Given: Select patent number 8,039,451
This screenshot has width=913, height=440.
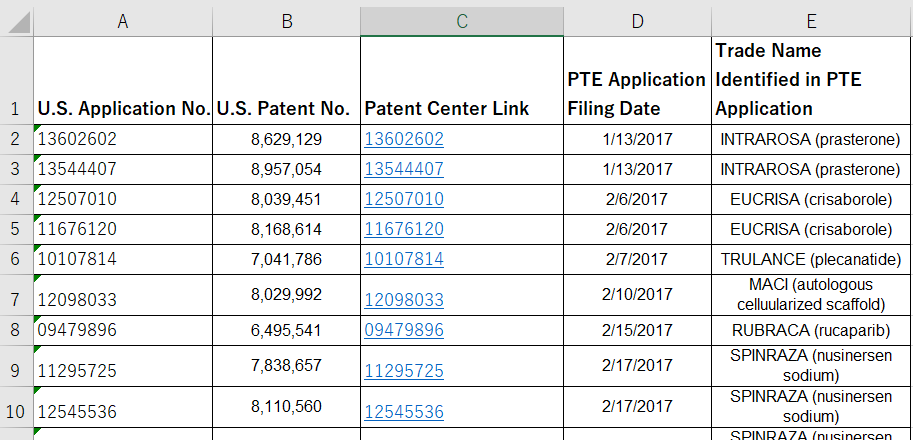Looking at the screenshot, I should click(286, 200).
